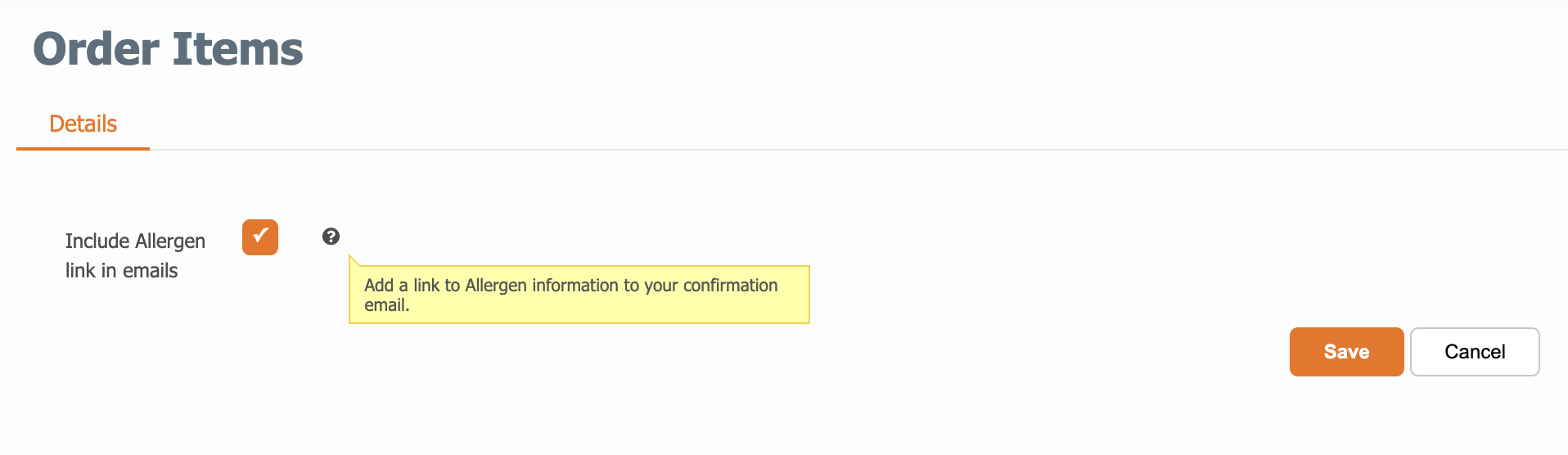The image size is (1568, 455).
Task: Click the 'link in emails' label text
Action: (121, 271)
